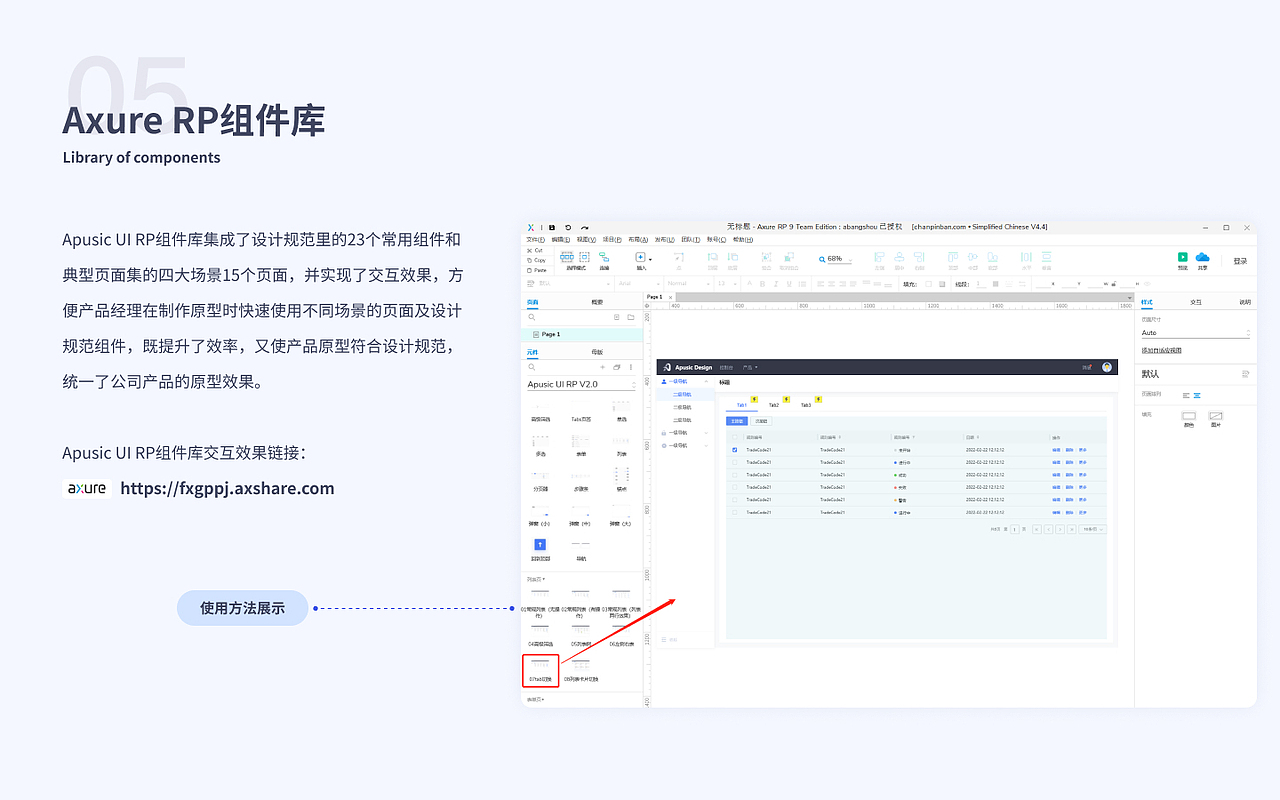Click the add page icon in pages panel

point(616,317)
